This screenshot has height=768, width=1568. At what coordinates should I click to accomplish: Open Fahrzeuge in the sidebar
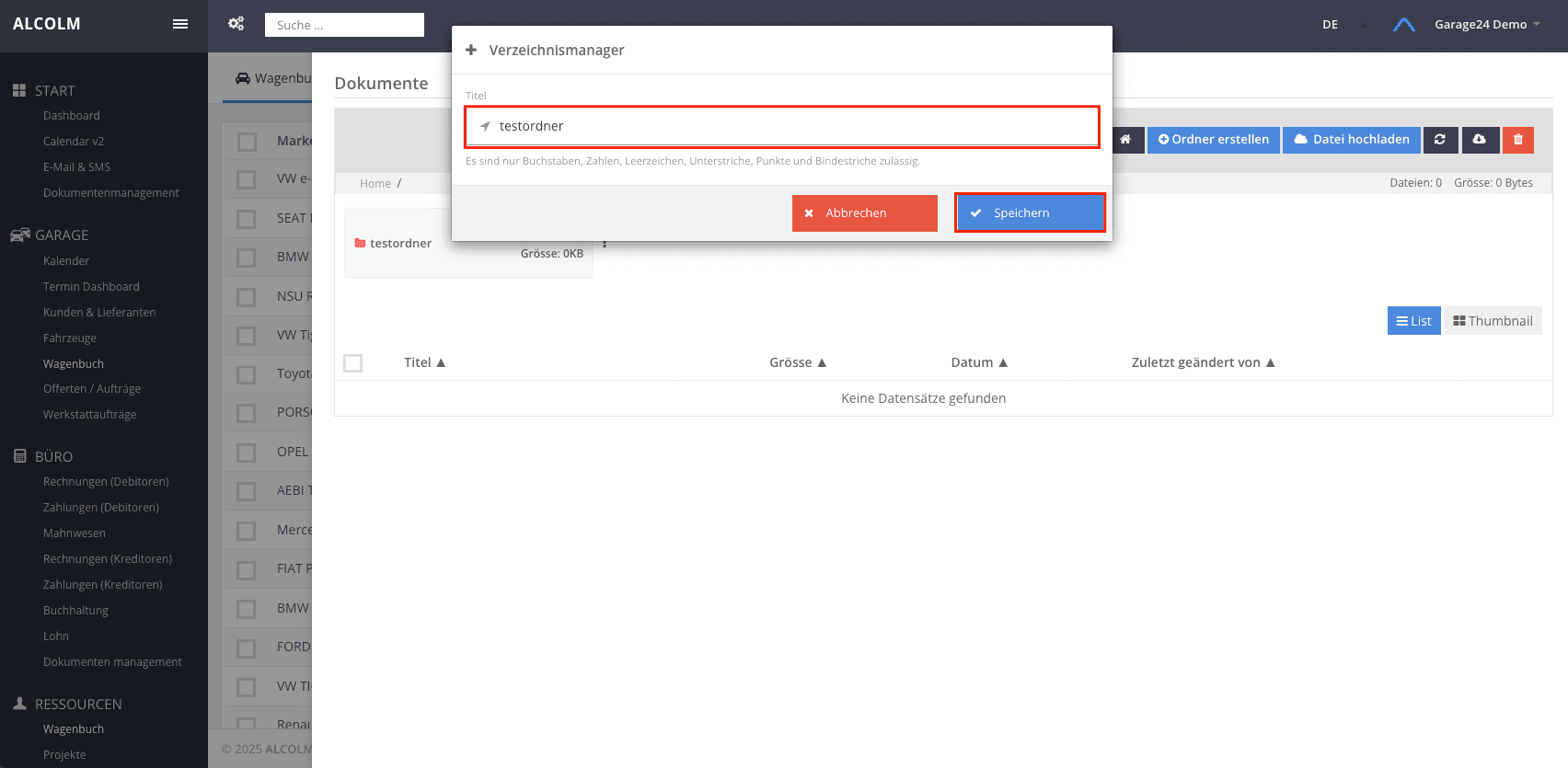coord(70,338)
